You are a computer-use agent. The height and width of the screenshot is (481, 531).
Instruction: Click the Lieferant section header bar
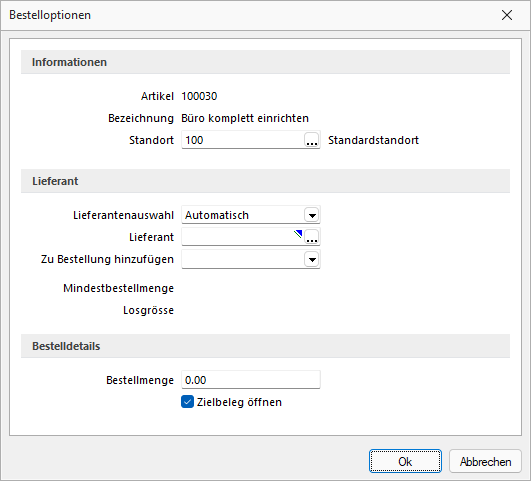click(x=265, y=181)
